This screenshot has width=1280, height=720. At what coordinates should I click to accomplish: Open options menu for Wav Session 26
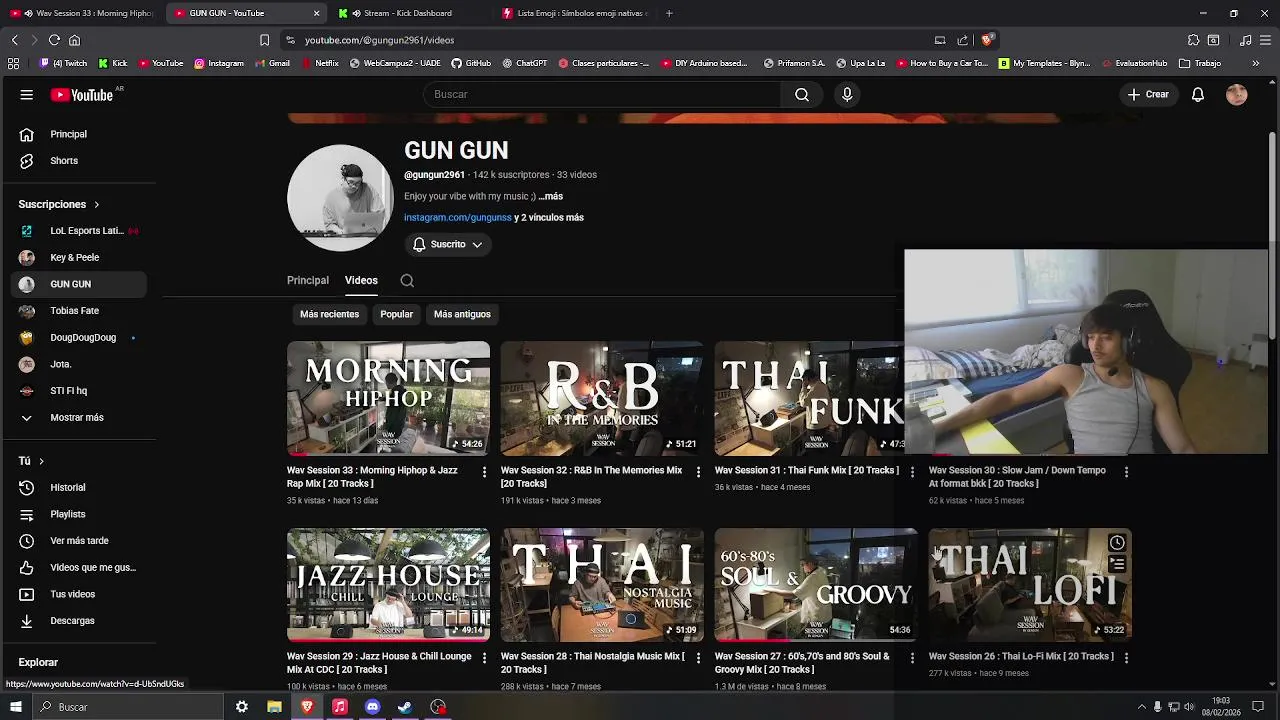(x=1126, y=658)
